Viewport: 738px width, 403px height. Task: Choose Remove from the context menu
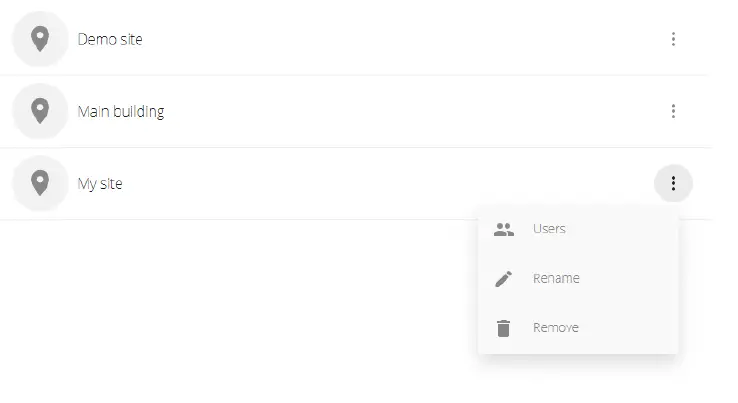[x=556, y=328]
